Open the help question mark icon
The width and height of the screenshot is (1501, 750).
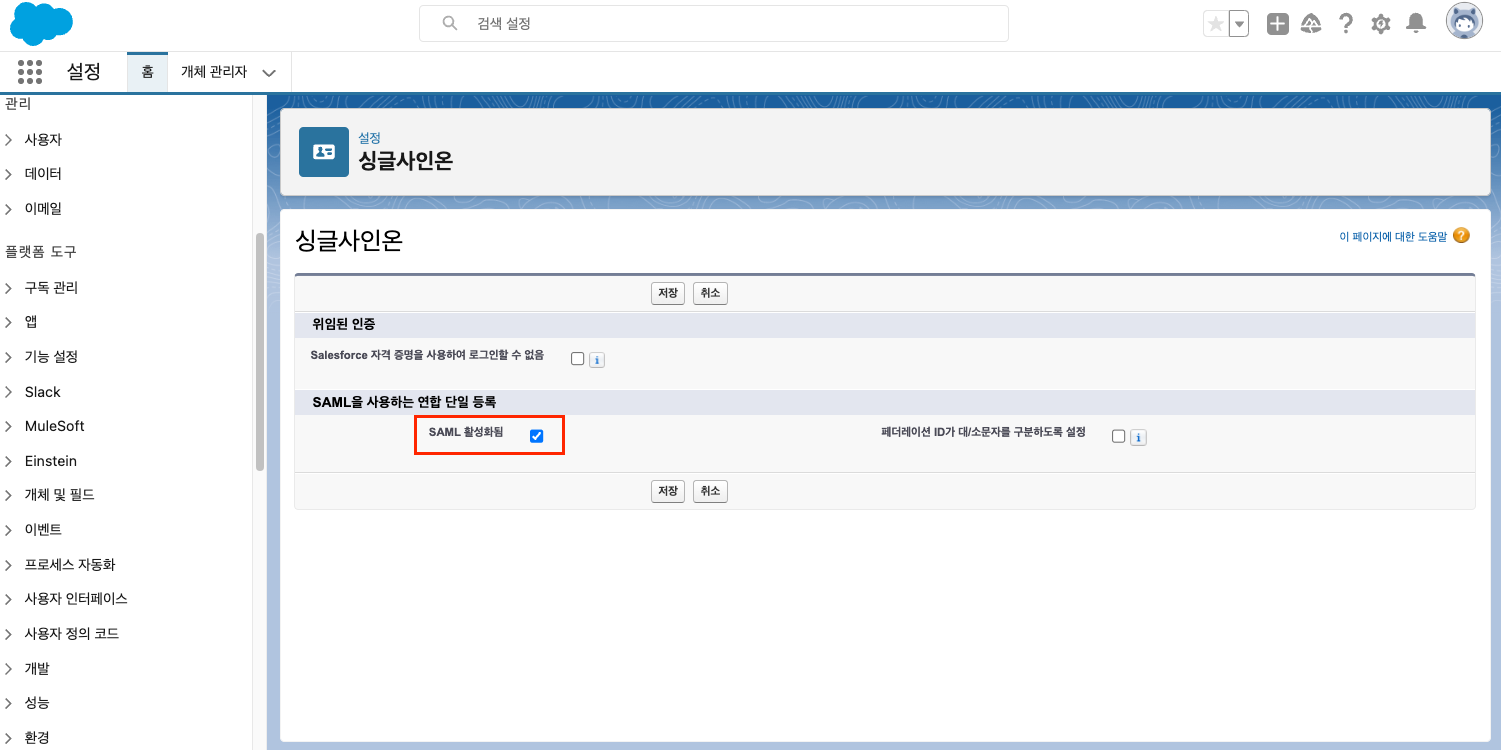1346,24
